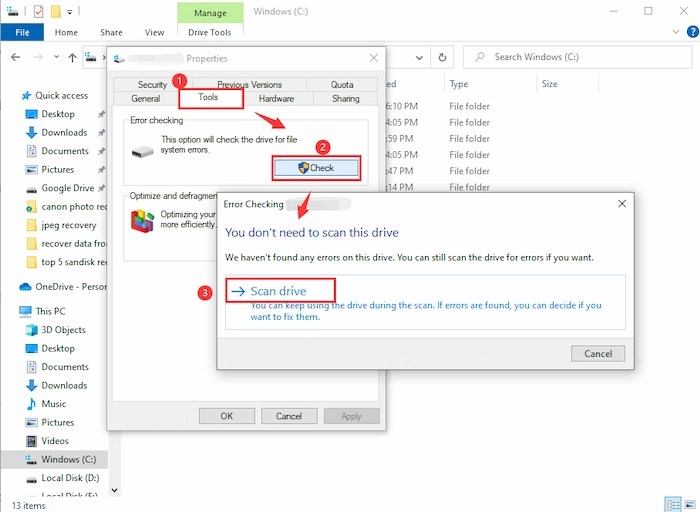Switch to the Home ribbon tab
700x512 pixels.
pos(66,32)
